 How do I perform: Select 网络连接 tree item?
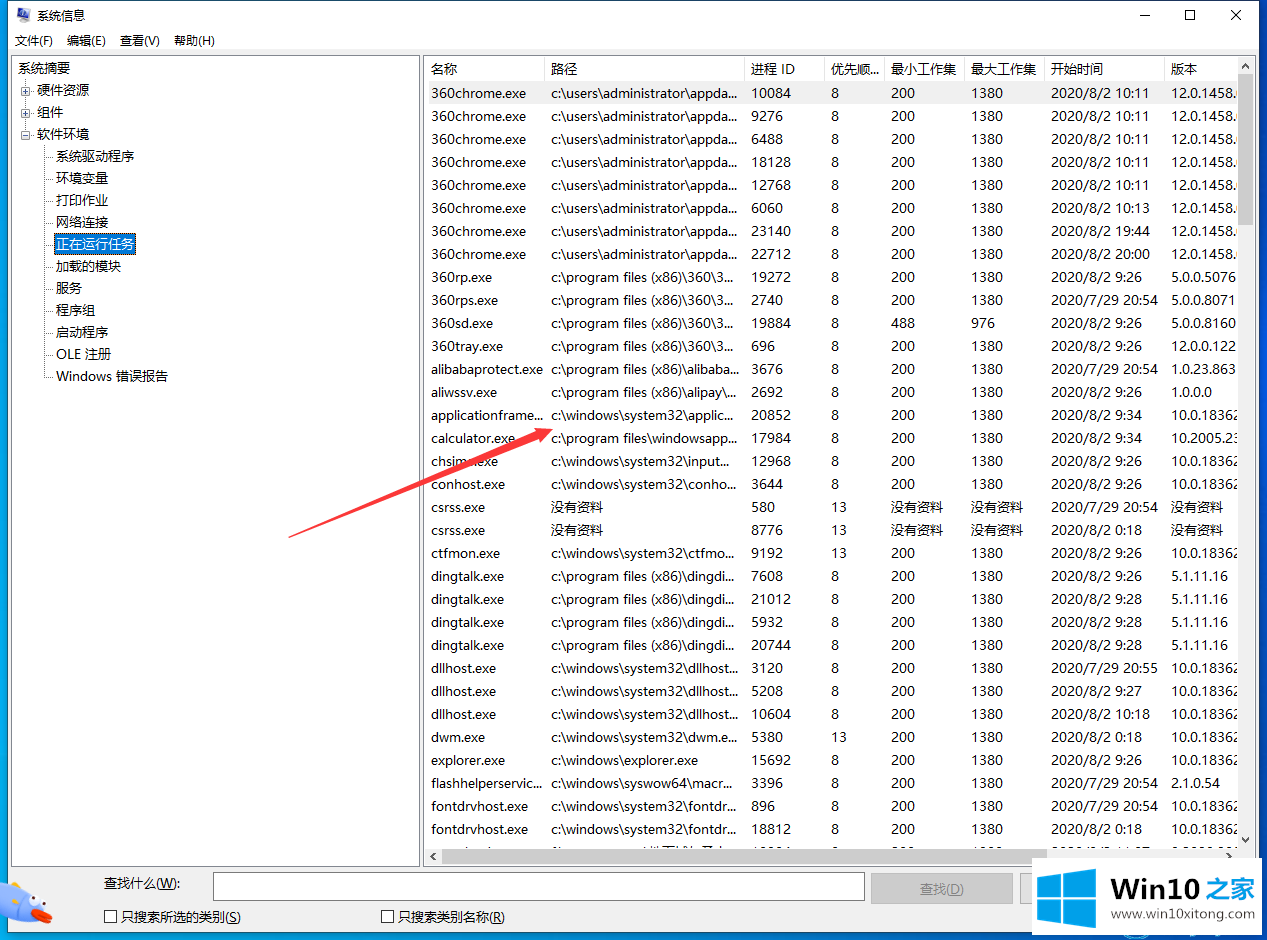click(82, 222)
